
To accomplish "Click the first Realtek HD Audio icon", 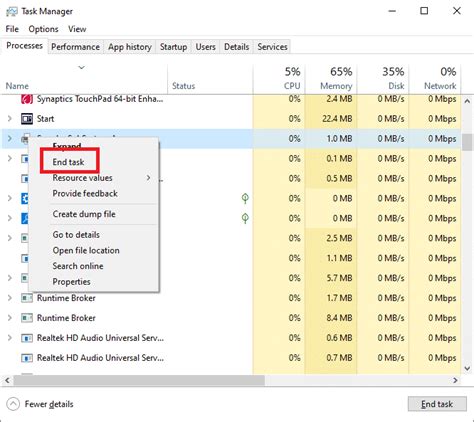I will click(x=27, y=338).
